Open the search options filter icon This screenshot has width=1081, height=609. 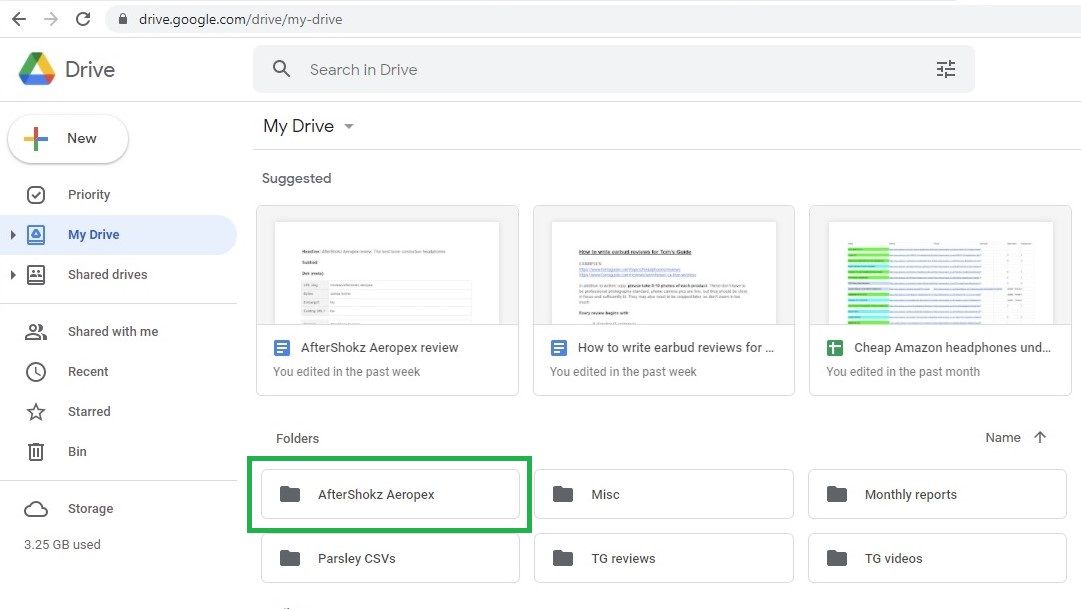pos(946,69)
